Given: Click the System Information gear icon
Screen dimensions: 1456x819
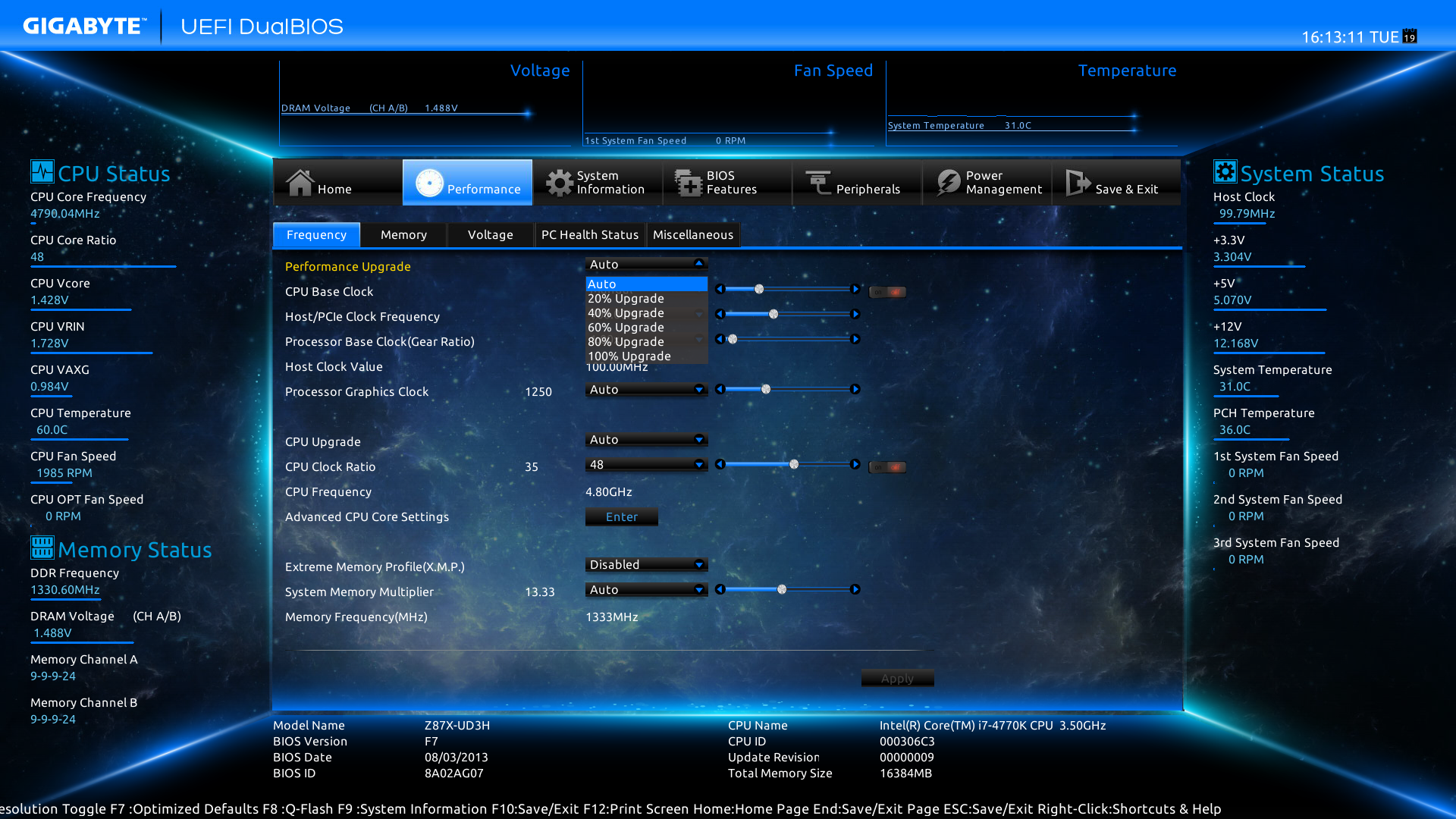Looking at the screenshot, I should (559, 183).
